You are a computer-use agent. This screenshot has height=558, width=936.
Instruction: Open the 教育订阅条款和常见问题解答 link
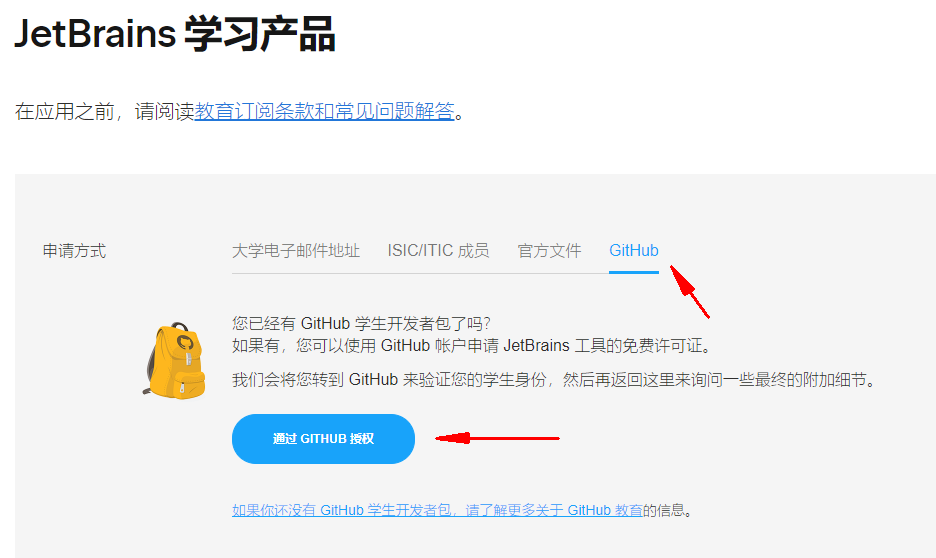[325, 111]
